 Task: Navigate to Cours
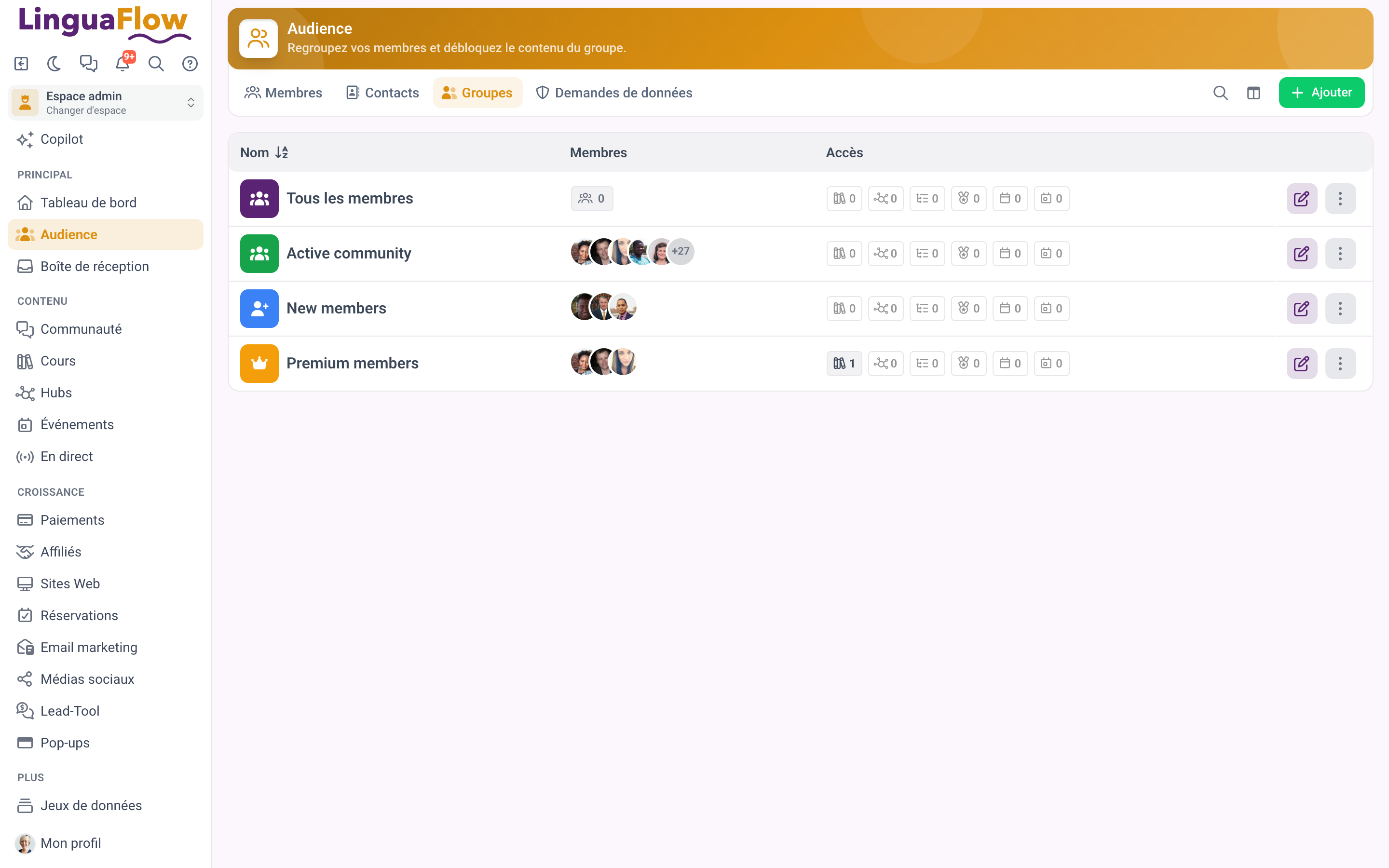(106, 361)
